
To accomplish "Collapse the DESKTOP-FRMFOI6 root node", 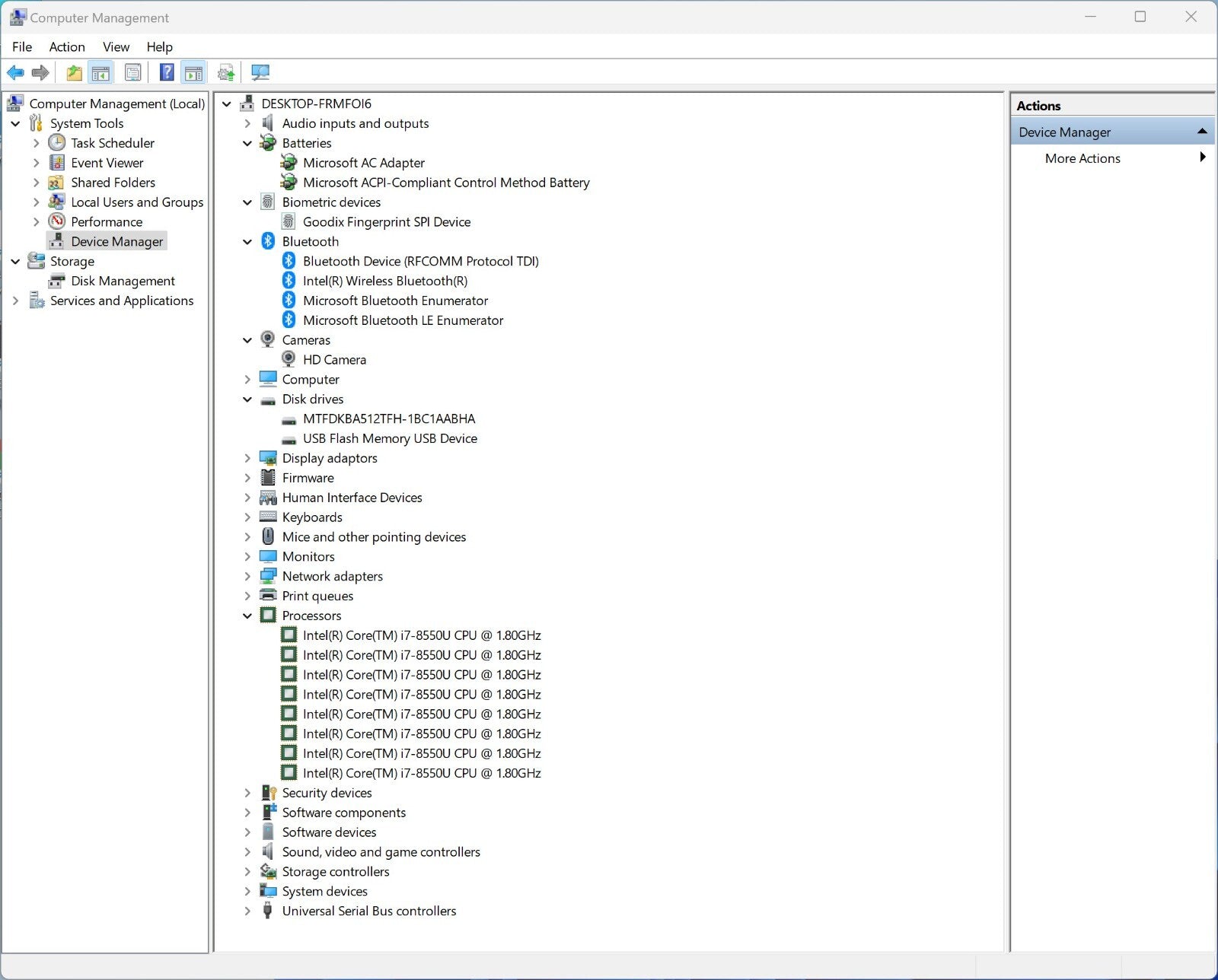I will 227,103.
